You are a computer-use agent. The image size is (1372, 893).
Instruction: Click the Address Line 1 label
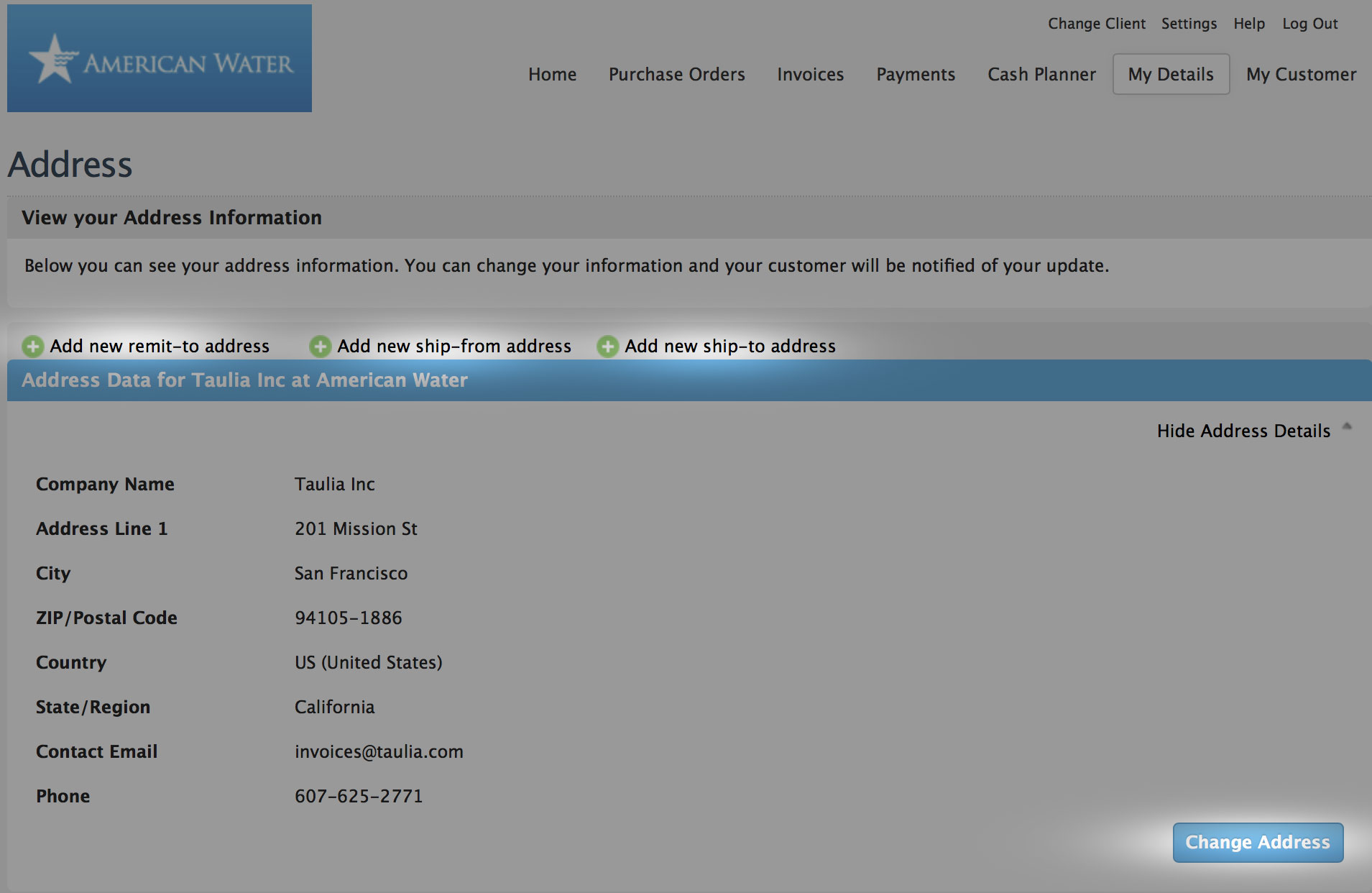click(x=101, y=528)
